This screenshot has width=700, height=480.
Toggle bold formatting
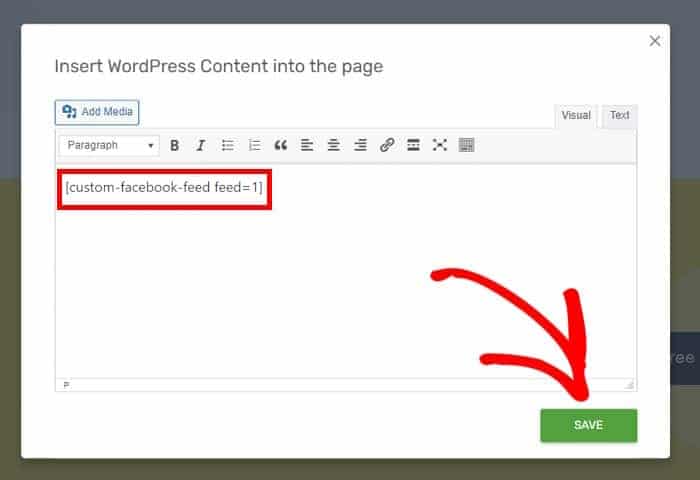tap(175, 146)
